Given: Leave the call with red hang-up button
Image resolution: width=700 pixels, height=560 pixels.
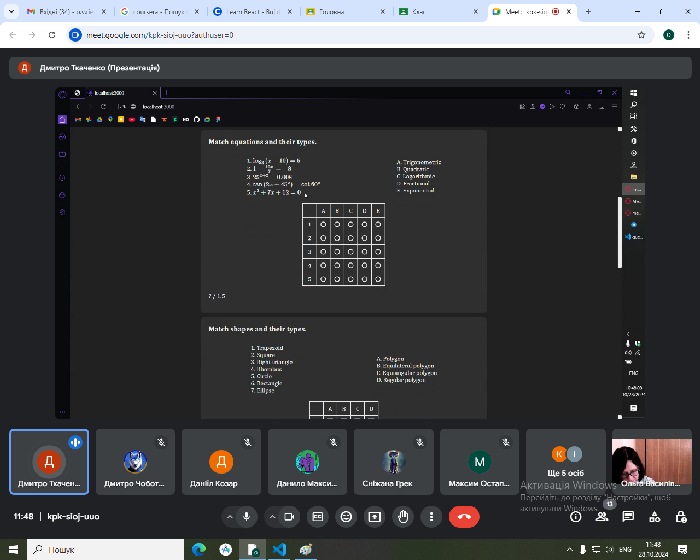Looking at the screenshot, I should (463, 516).
